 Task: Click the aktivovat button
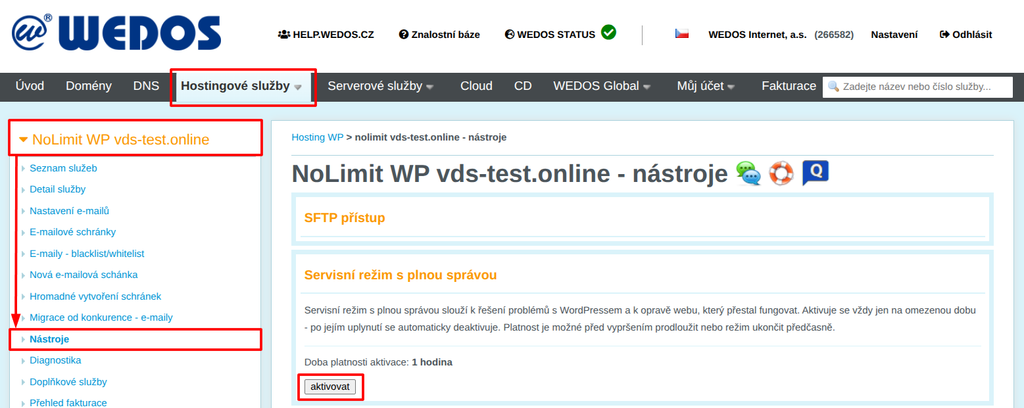pos(330,386)
